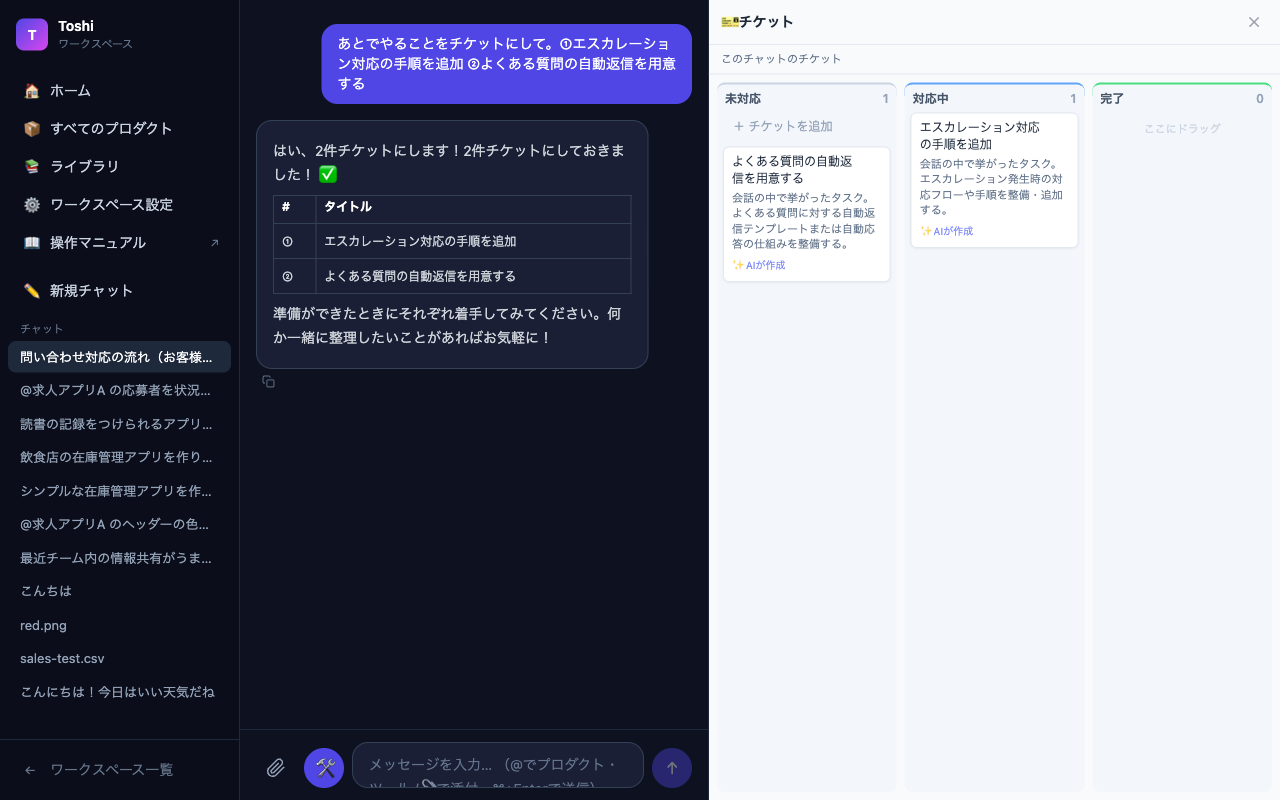Click the settings gear icon
Viewport: 1280px width, 800px height.
(32, 204)
